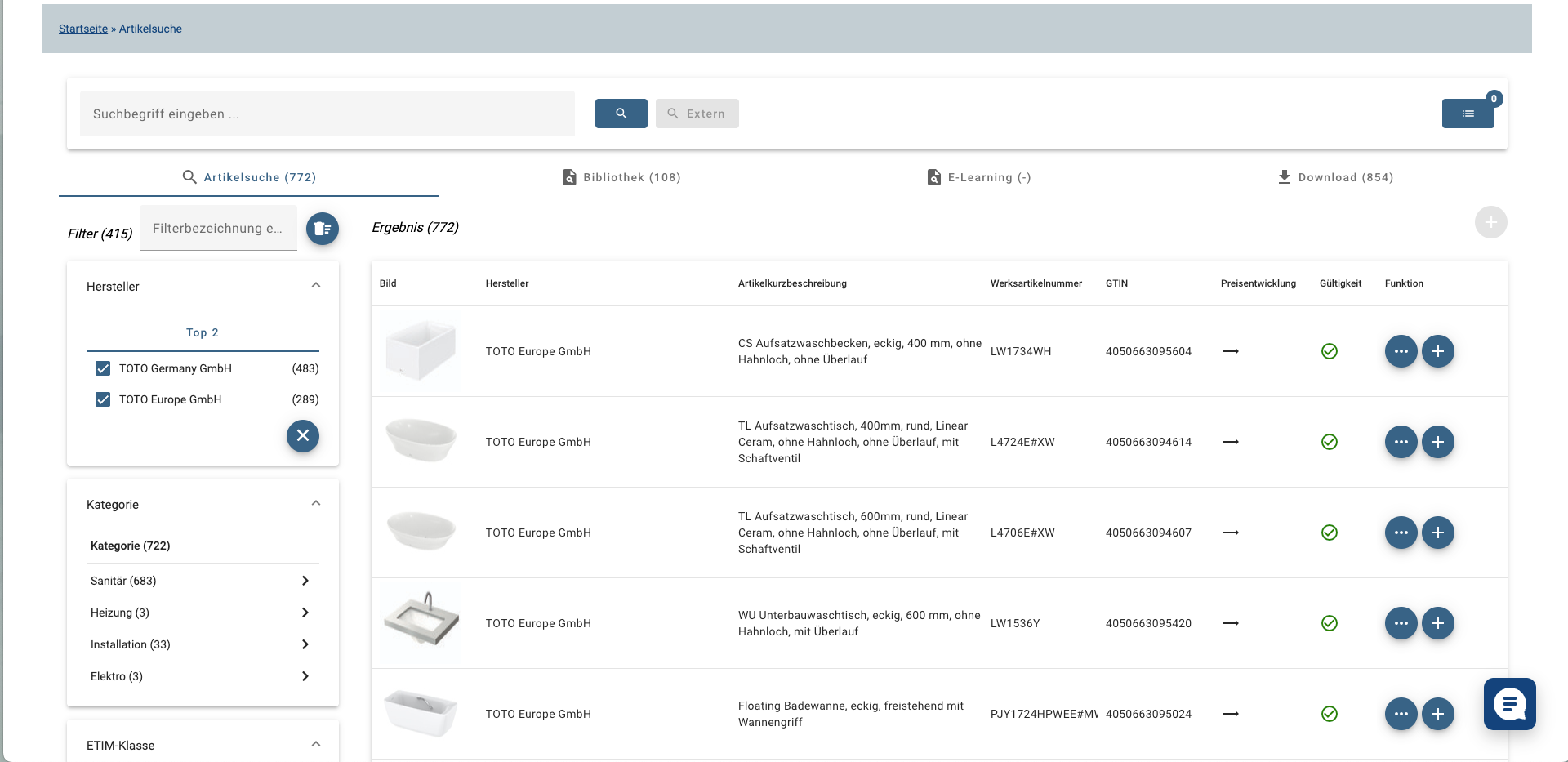Image resolution: width=1568 pixels, height=762 pixels.
Task: Add article LW1536Y with plus button
Action: 1437,623
